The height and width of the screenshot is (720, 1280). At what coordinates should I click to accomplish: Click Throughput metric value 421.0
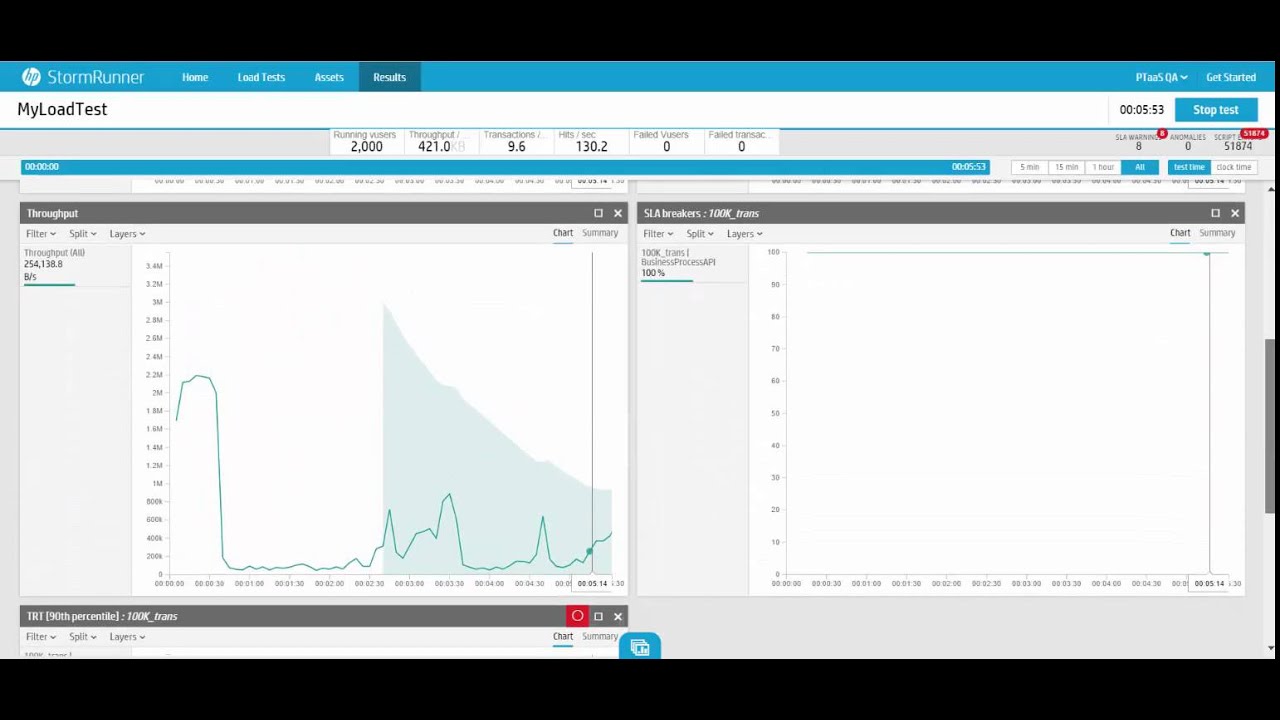pyautogui.click(x=434, y=146)
